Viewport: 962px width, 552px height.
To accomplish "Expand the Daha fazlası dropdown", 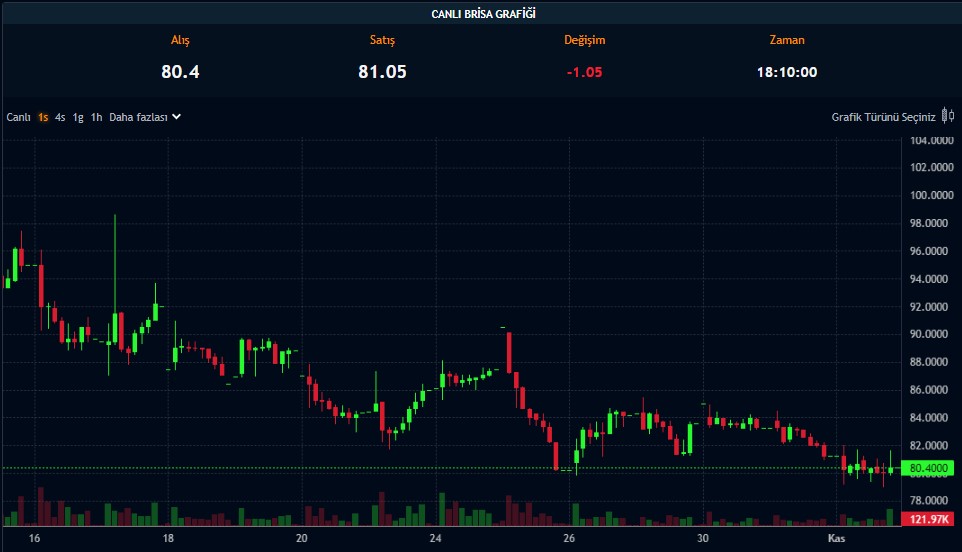I will pos(145,117).
